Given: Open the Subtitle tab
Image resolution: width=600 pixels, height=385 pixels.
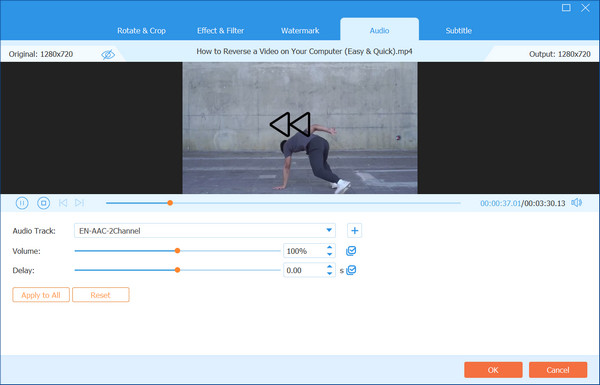Looking at the screenshot, I should (458, 31).
